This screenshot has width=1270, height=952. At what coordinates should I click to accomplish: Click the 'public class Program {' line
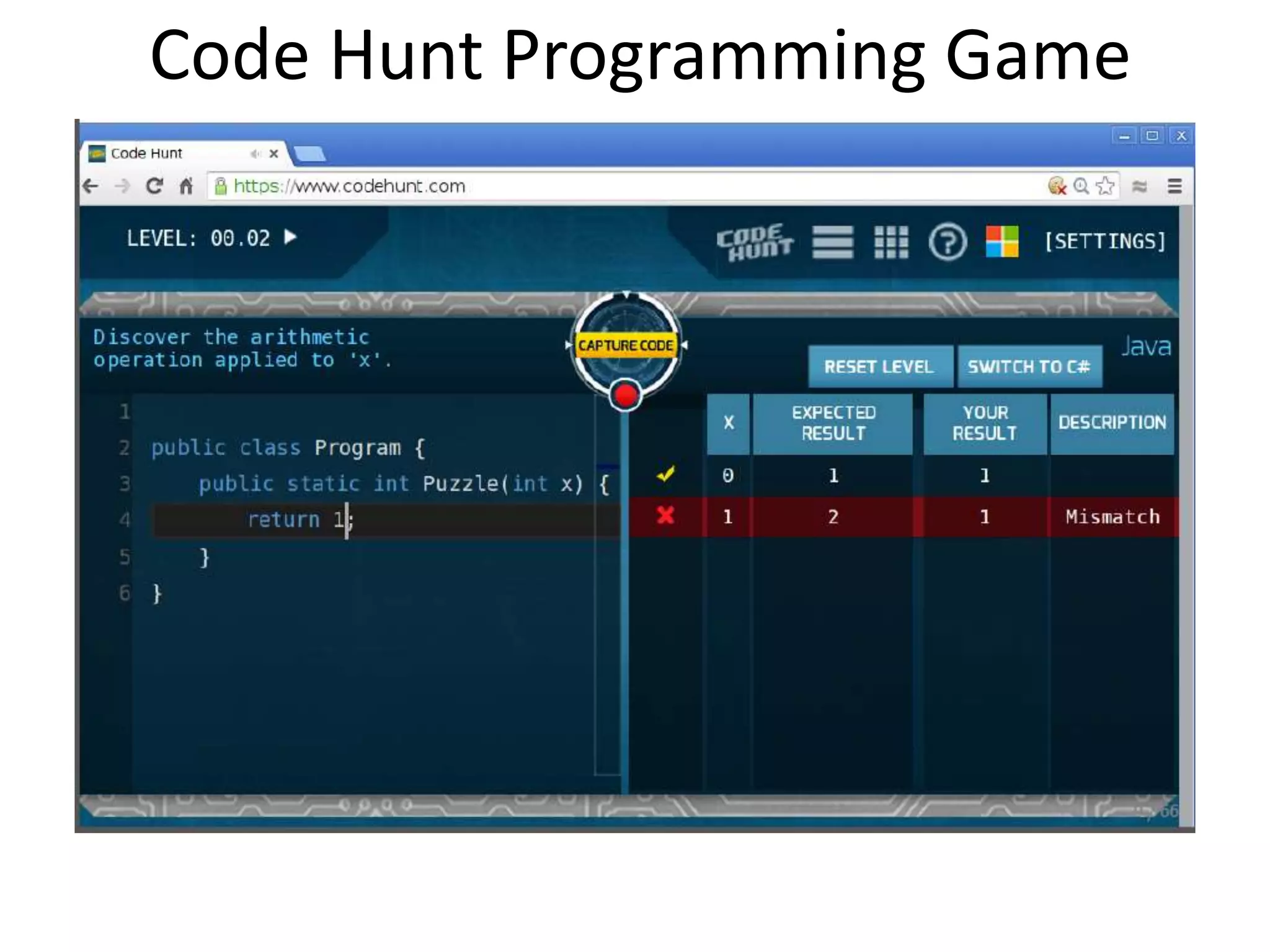tap(288, 448)
